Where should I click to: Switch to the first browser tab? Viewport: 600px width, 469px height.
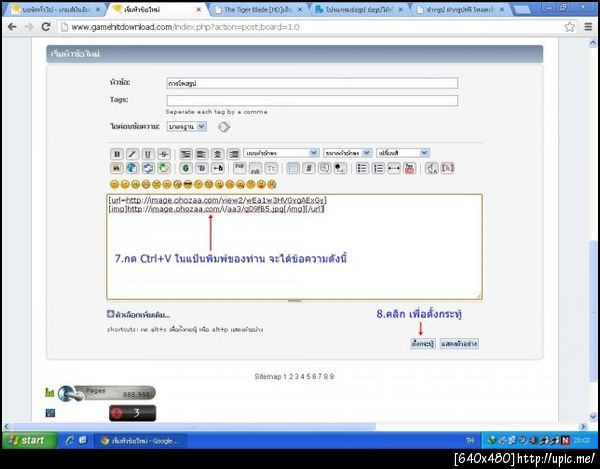(55, 10)
